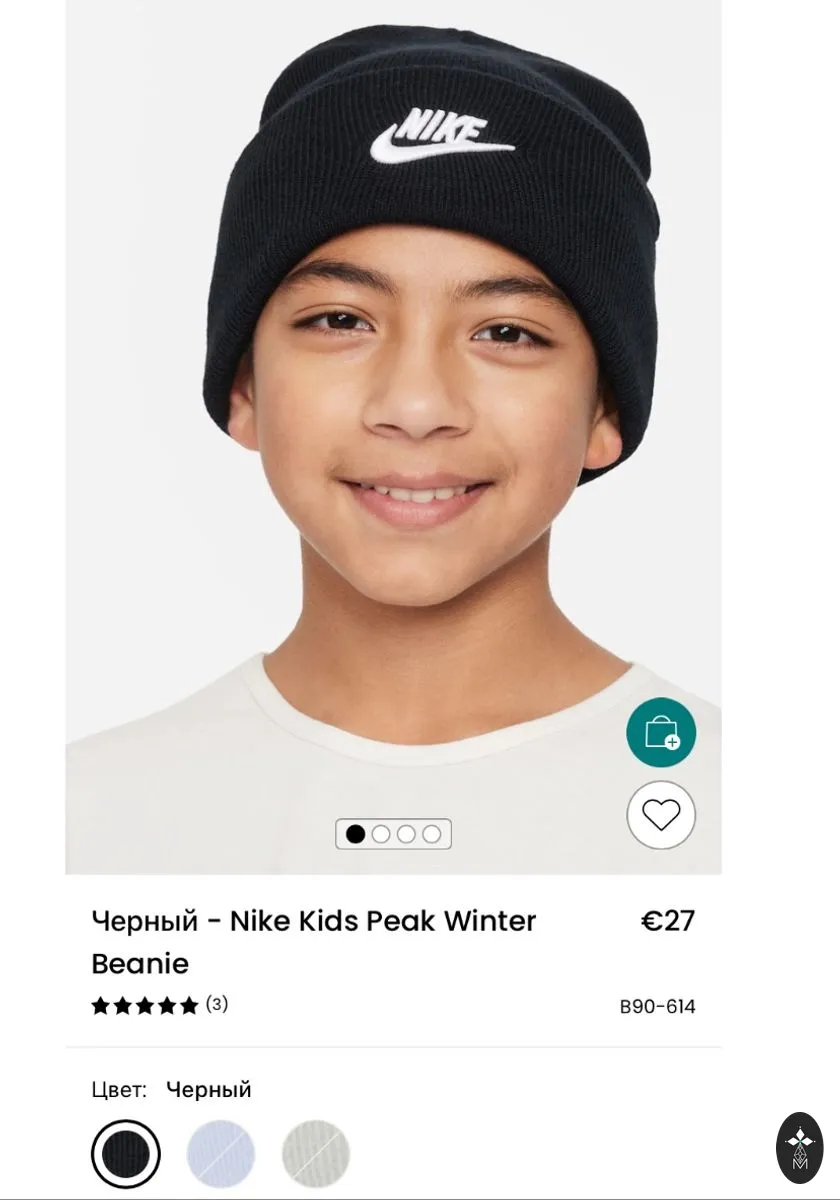840x1200 pixels.
Task: Click the fifth rating star
Action: (189, 1006)
